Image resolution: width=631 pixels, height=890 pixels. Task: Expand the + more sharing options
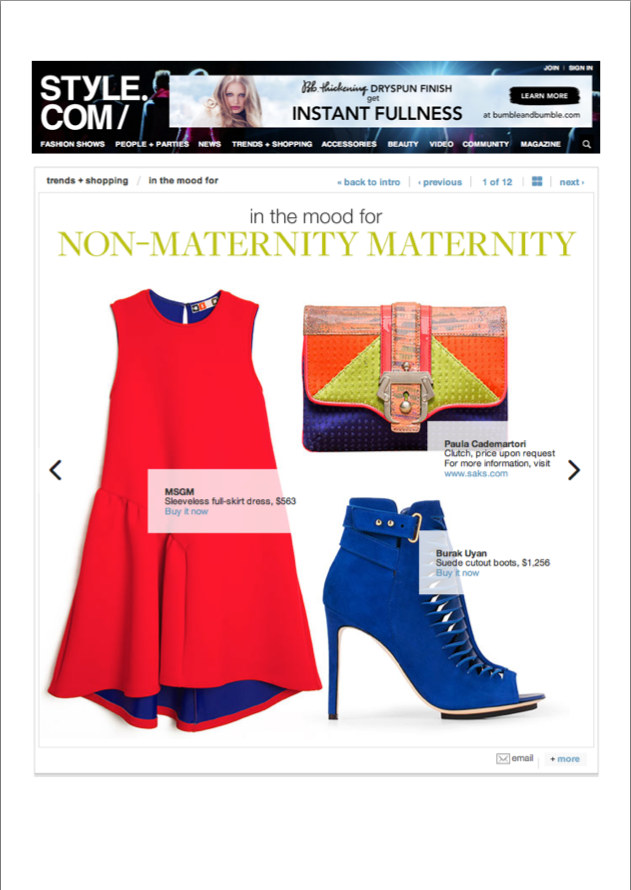(565, 759)
